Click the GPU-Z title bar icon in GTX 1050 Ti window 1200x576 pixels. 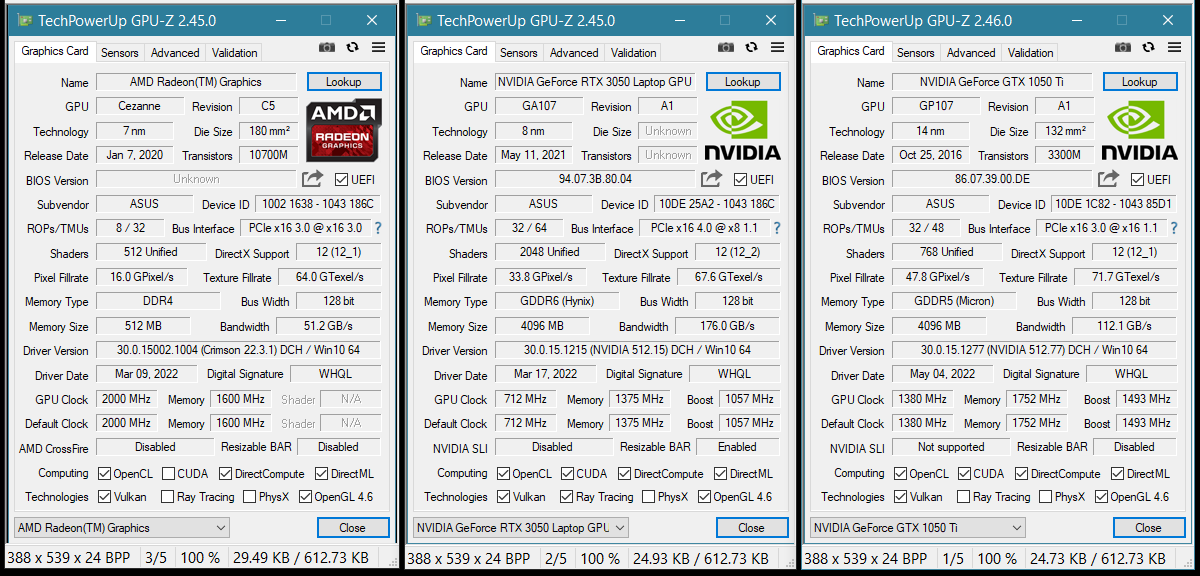[x=821, y=21]
